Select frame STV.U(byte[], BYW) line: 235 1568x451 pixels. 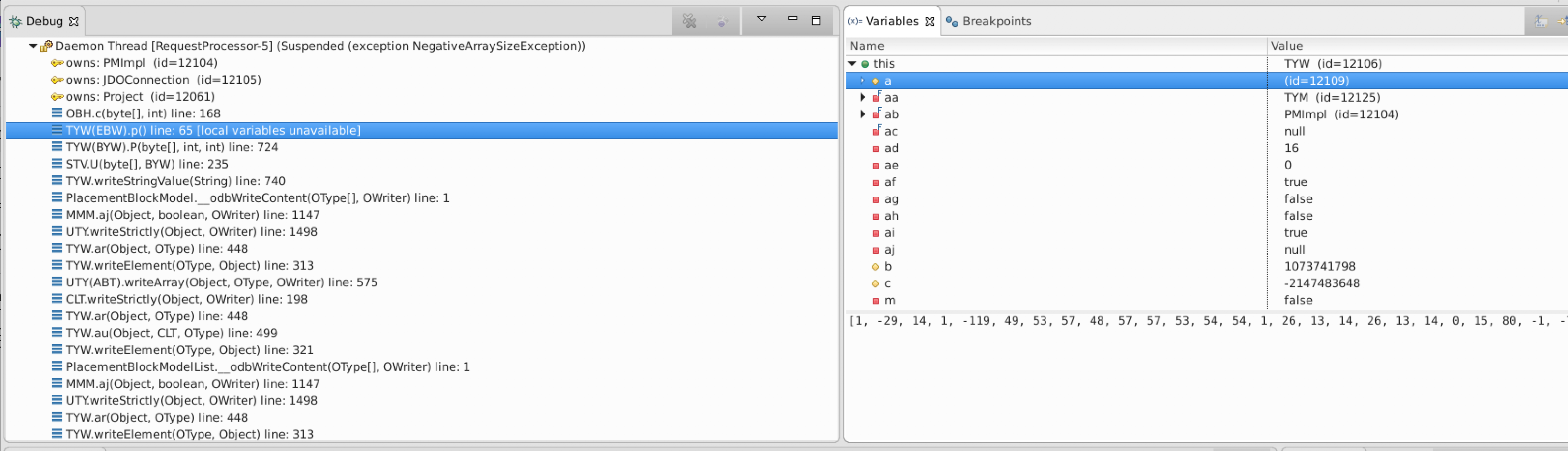tap(146, 164)
